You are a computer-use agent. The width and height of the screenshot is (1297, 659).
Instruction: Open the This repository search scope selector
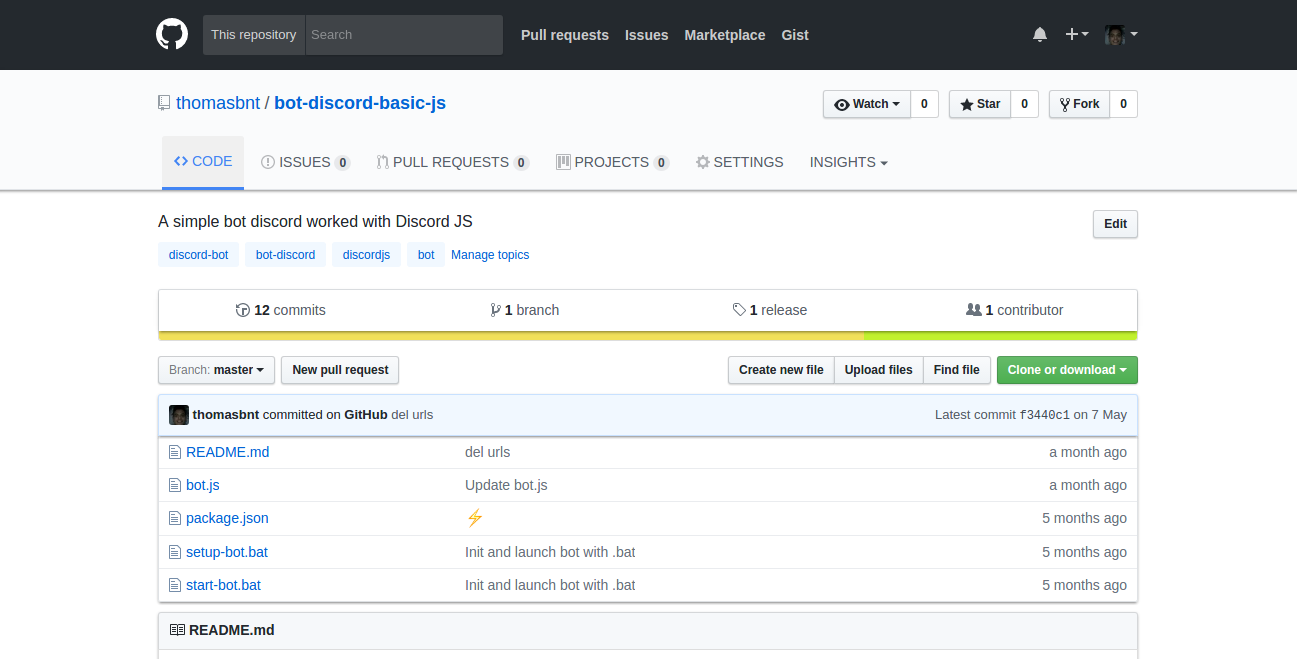pyautogui.click(x=254, y=35)
